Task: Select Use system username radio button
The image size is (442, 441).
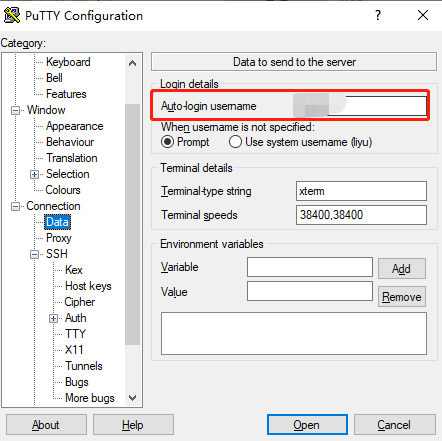Action: click(235, 142)
